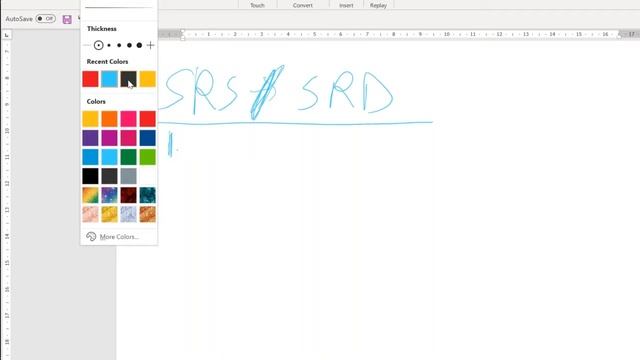Click the Touch ribbon group label
The image size is (640, 360).
[x=257, y=5]
